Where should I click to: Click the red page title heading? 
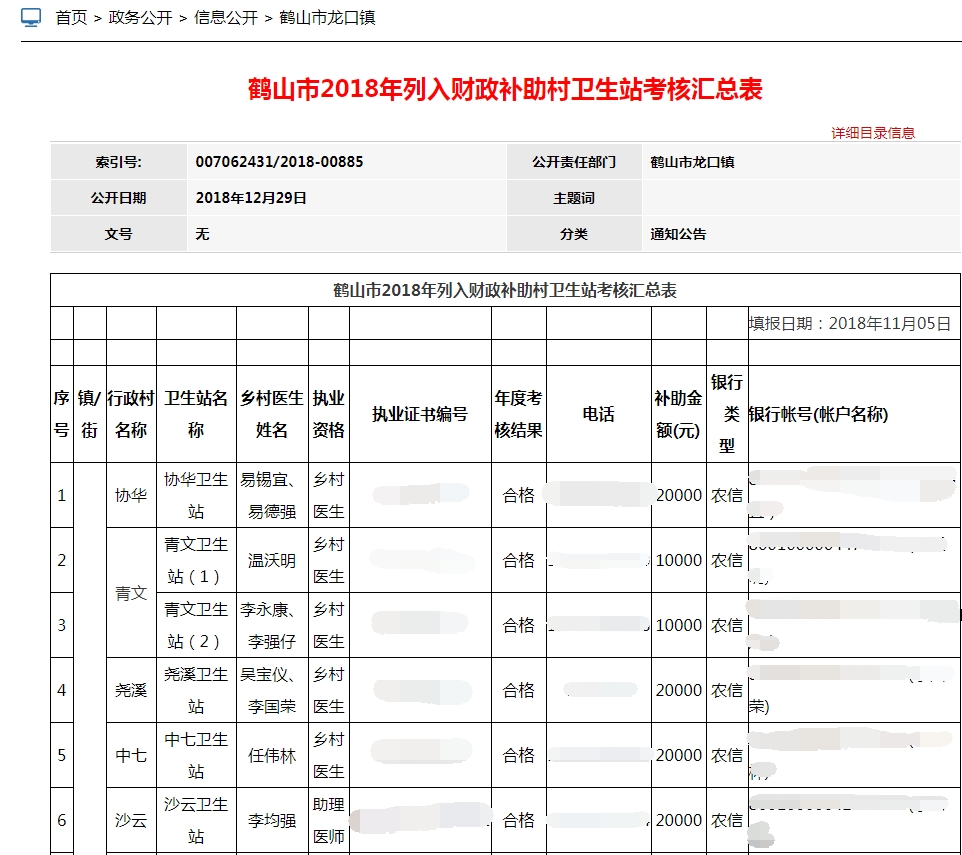click(505, 90)
